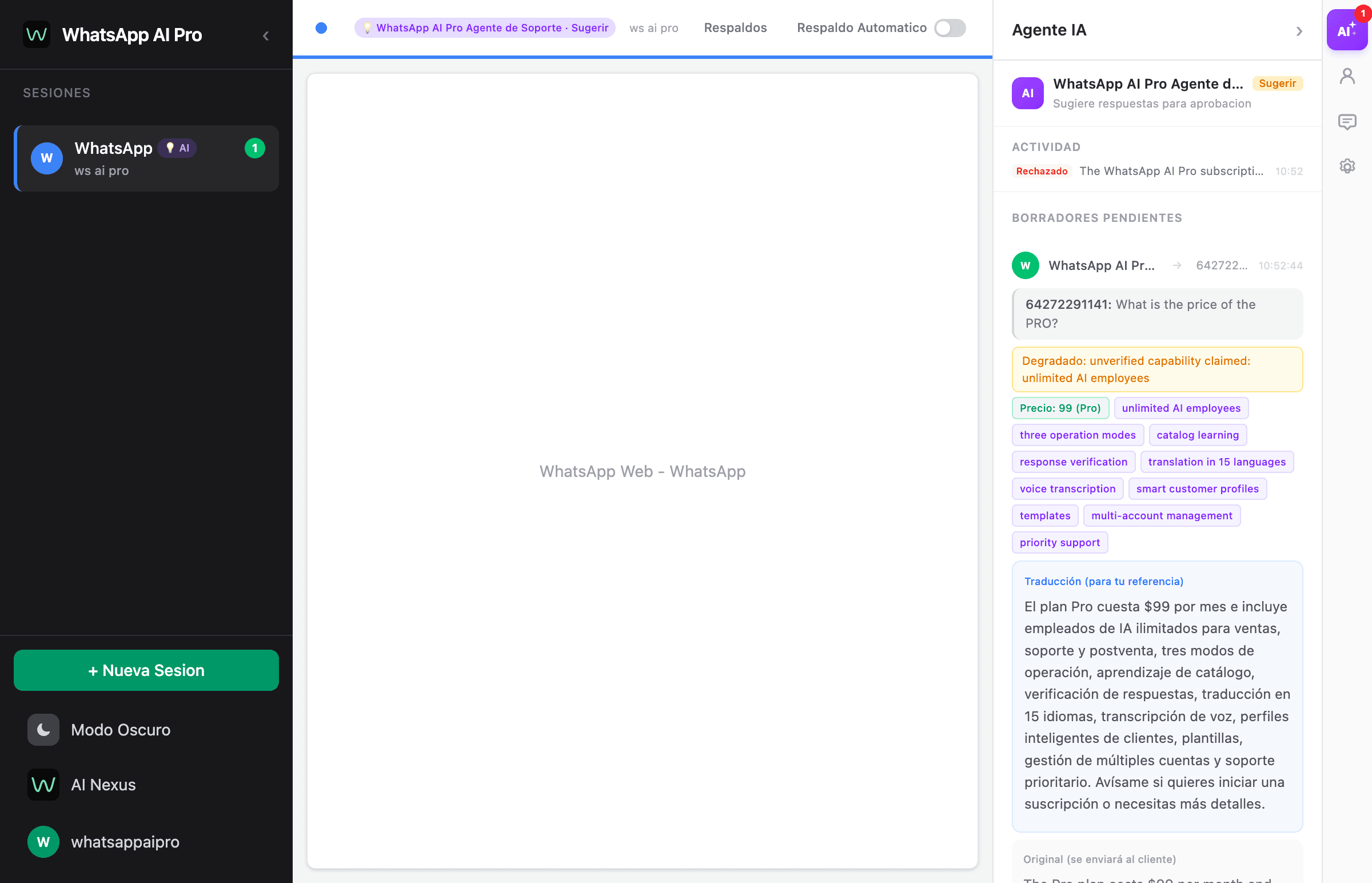
Task: Enable the Respaldo Automatico toggle
Action: coord(949,28)
